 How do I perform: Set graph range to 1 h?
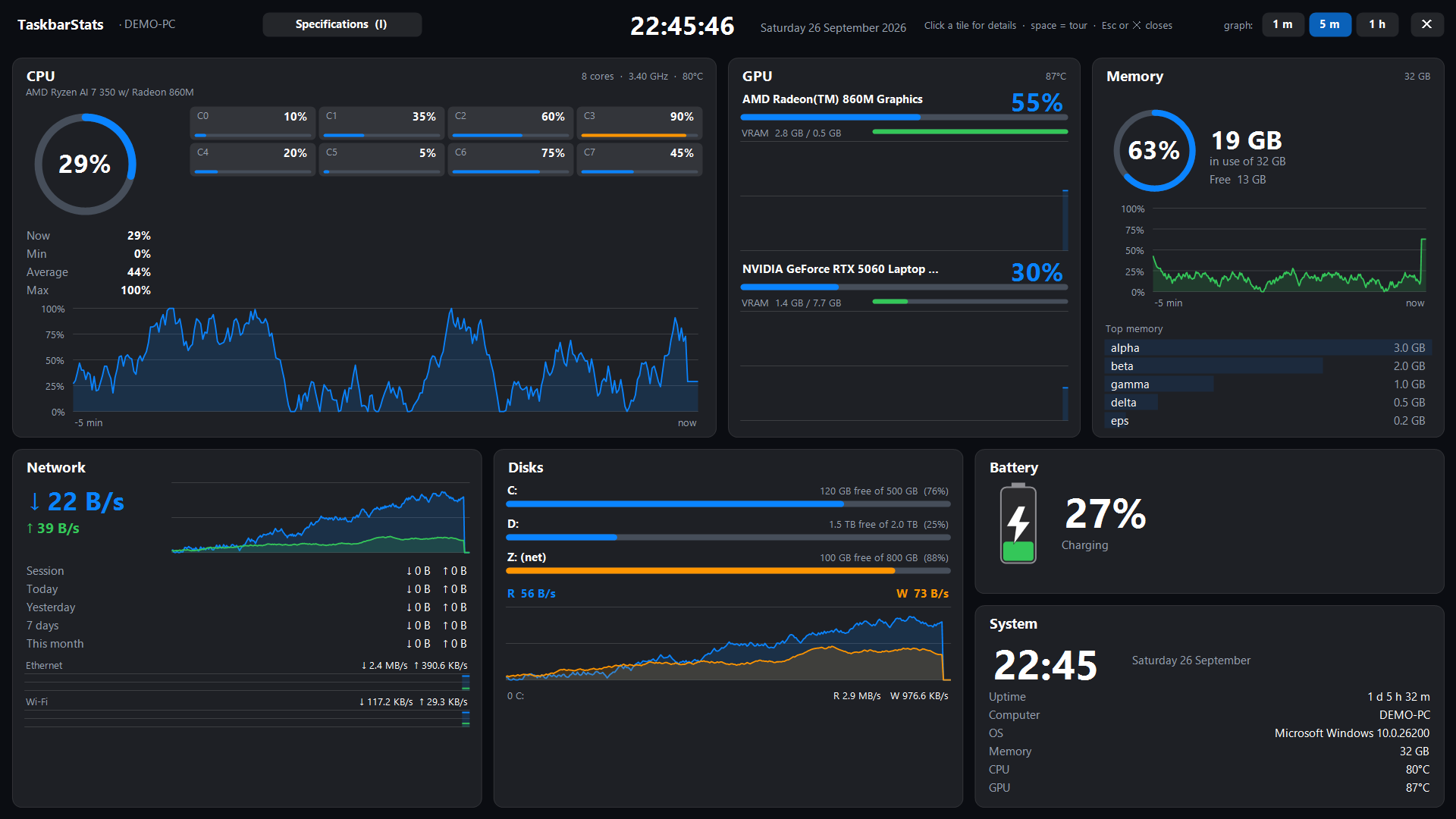pyautogui.click(x=1377, y=24)
